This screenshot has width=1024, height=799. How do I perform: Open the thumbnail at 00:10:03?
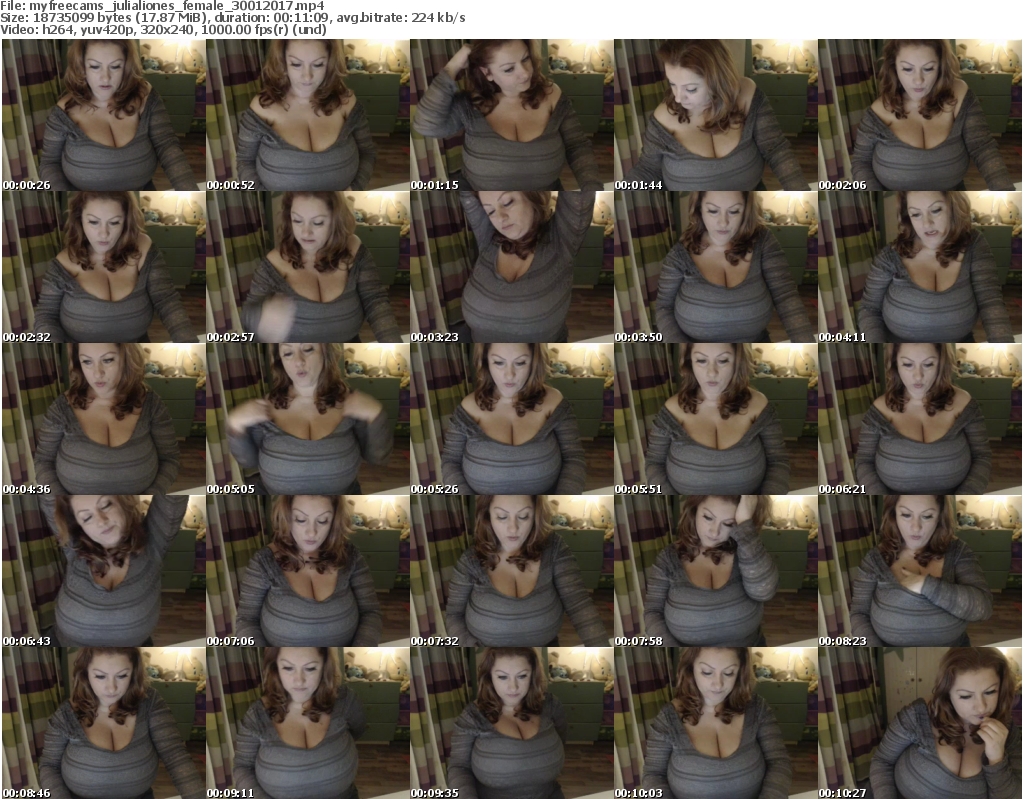tap(716, 723)
